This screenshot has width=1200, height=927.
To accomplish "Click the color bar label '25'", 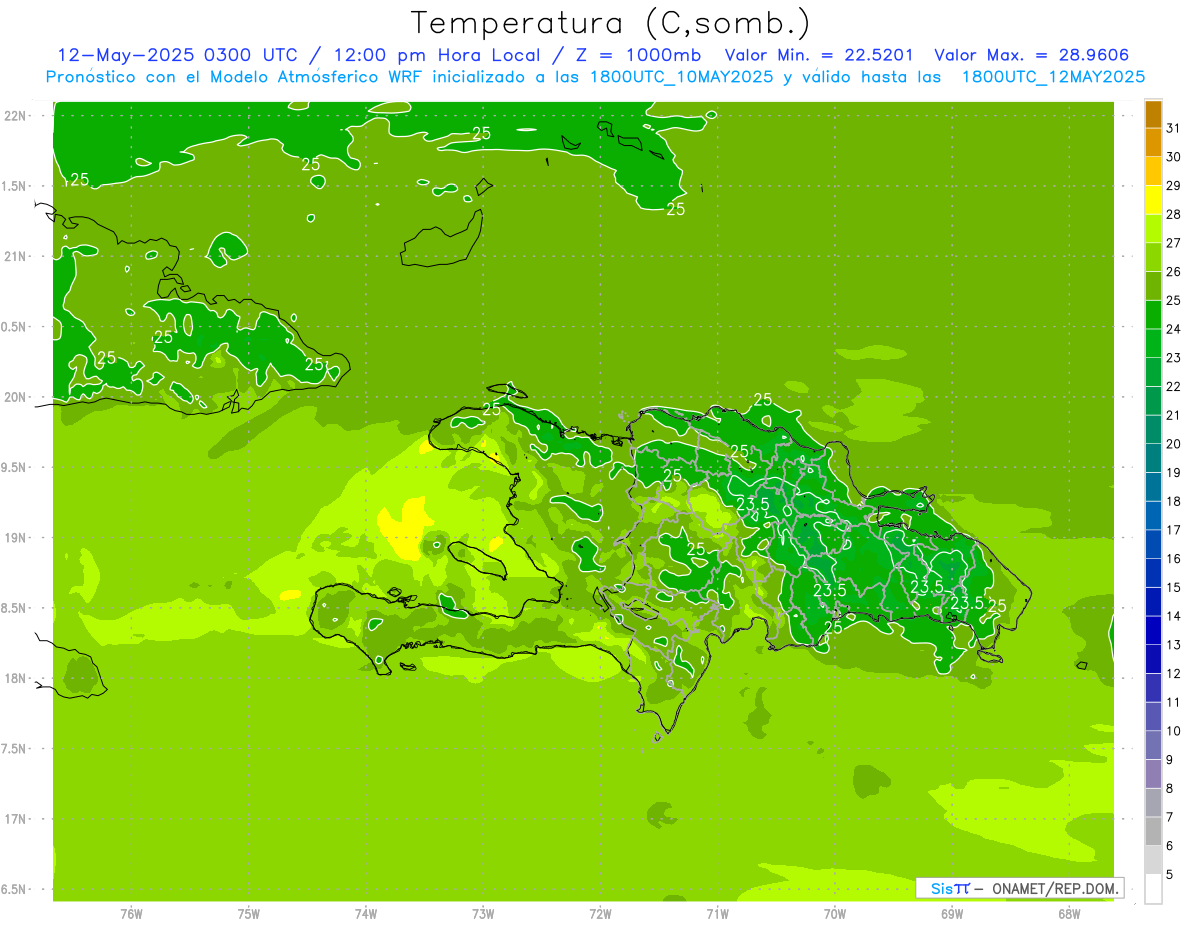I will click(x=1173, y=301).
